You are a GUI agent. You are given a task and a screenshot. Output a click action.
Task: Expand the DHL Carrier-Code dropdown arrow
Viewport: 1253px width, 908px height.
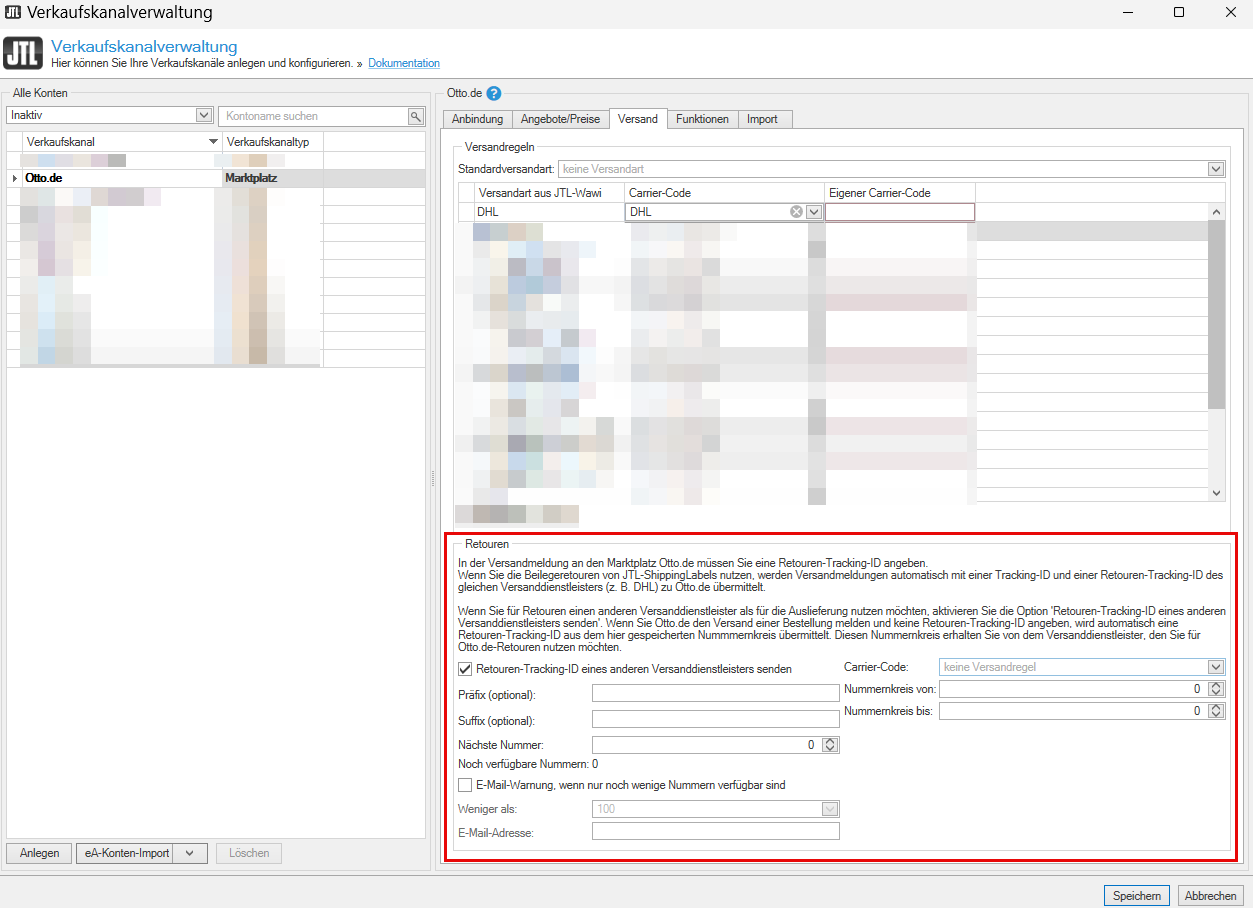814,212
